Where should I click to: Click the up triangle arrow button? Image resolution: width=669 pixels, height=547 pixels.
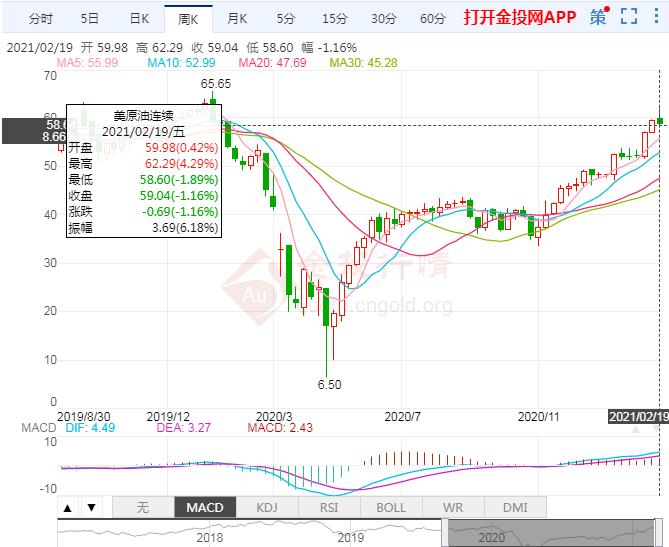point(68,507)
